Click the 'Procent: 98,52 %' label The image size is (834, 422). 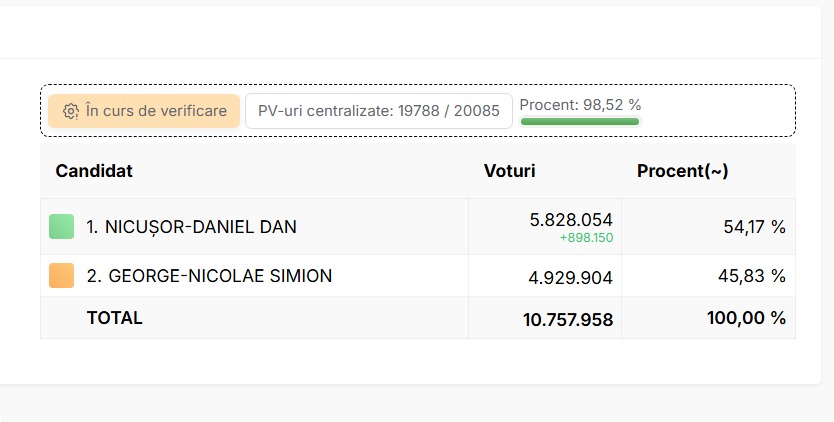pos(580,105)
